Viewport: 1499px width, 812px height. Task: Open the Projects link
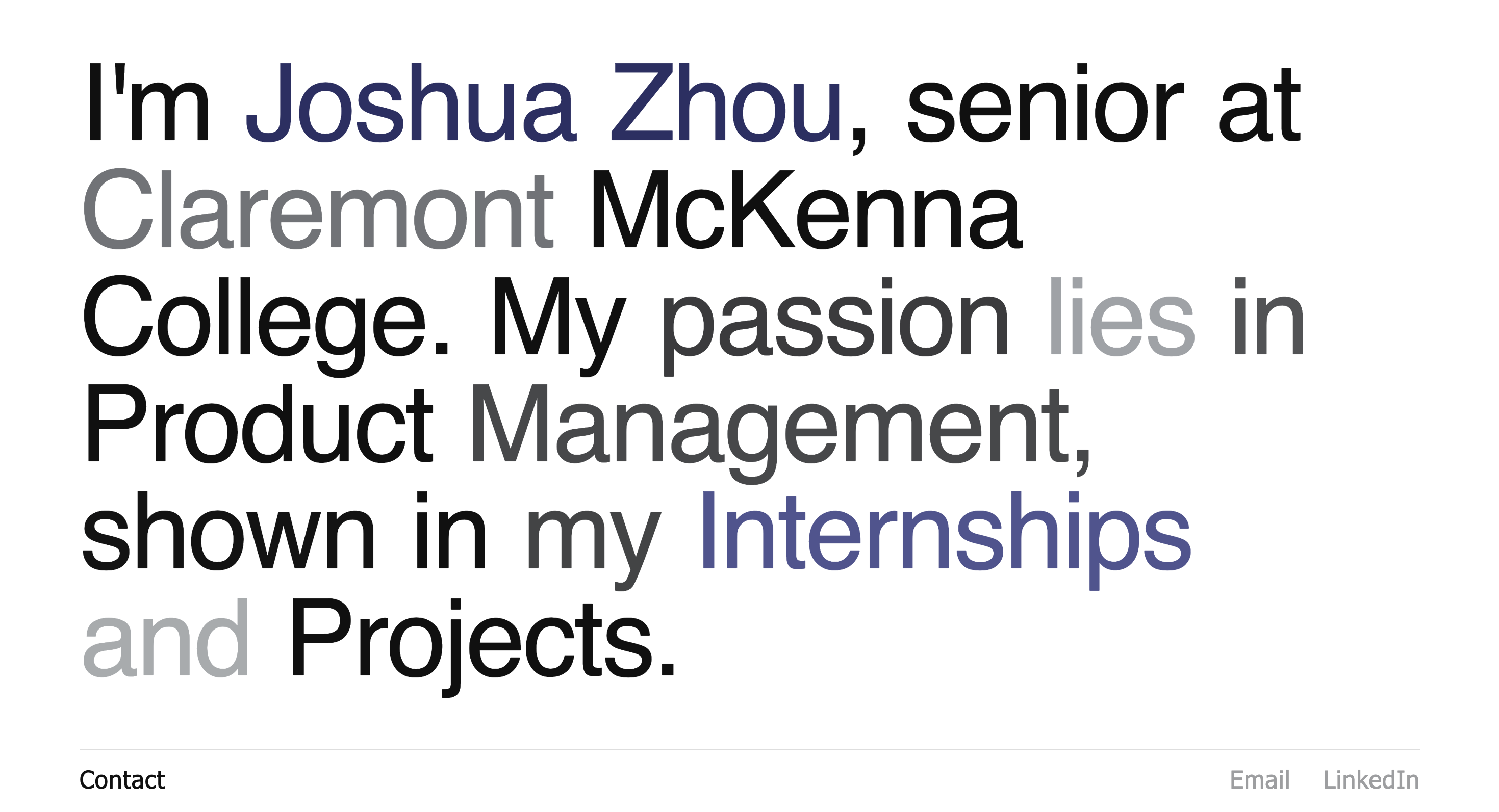pos(482,640)
